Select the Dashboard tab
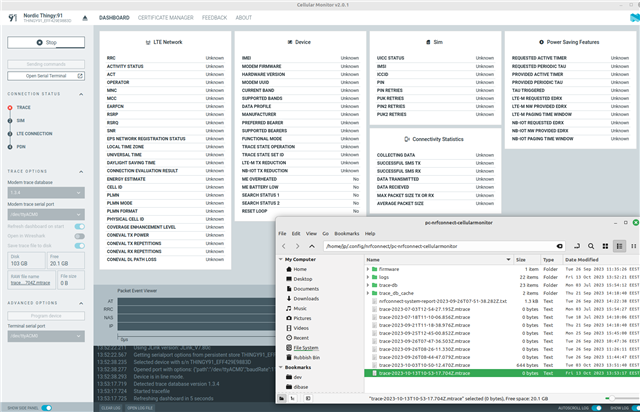640x412 pixels. 114,18
